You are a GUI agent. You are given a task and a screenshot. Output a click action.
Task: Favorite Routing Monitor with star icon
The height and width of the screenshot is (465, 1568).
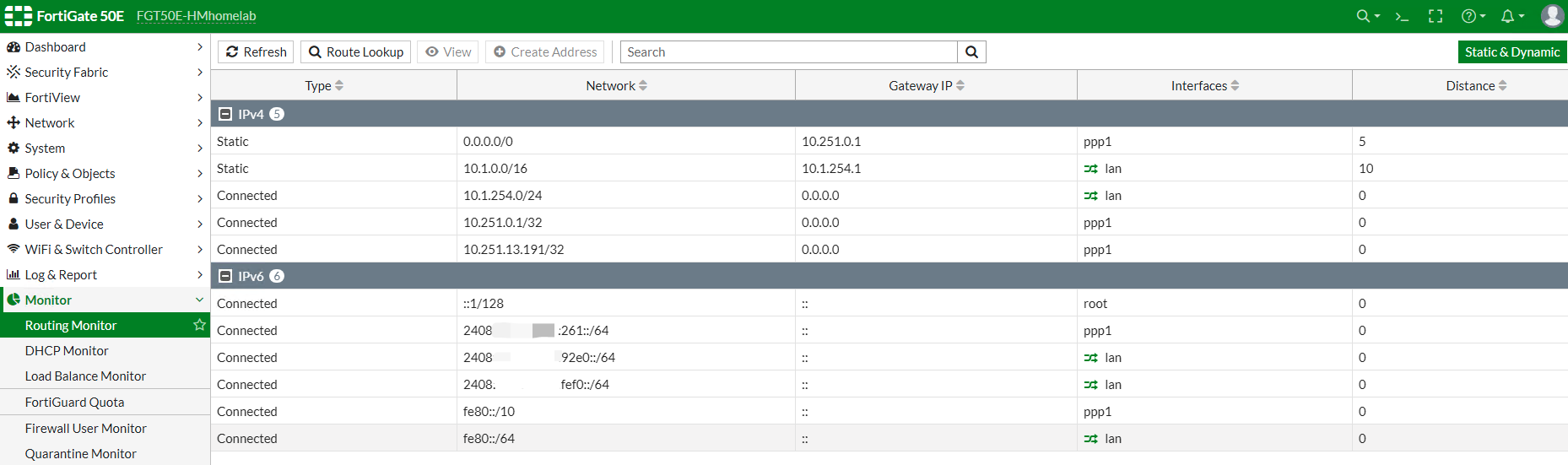pyautogui.click(x=199, y=325)
